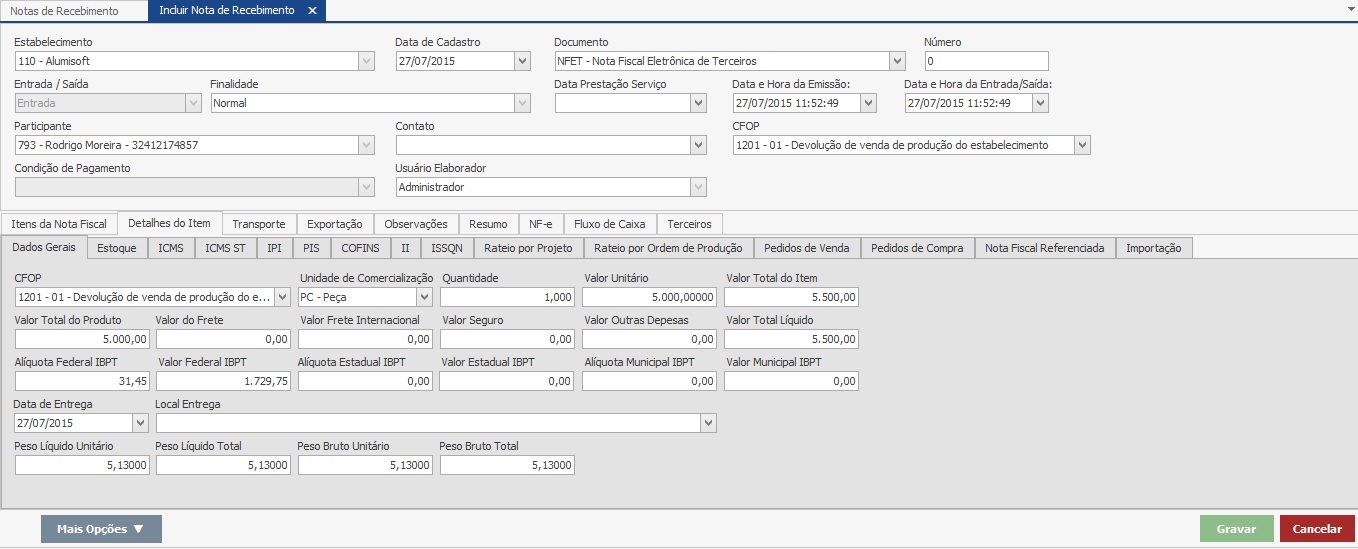This screenshot has height=549, width=1358.
Task: Click the Gravar button
Action: (1236, 529)
